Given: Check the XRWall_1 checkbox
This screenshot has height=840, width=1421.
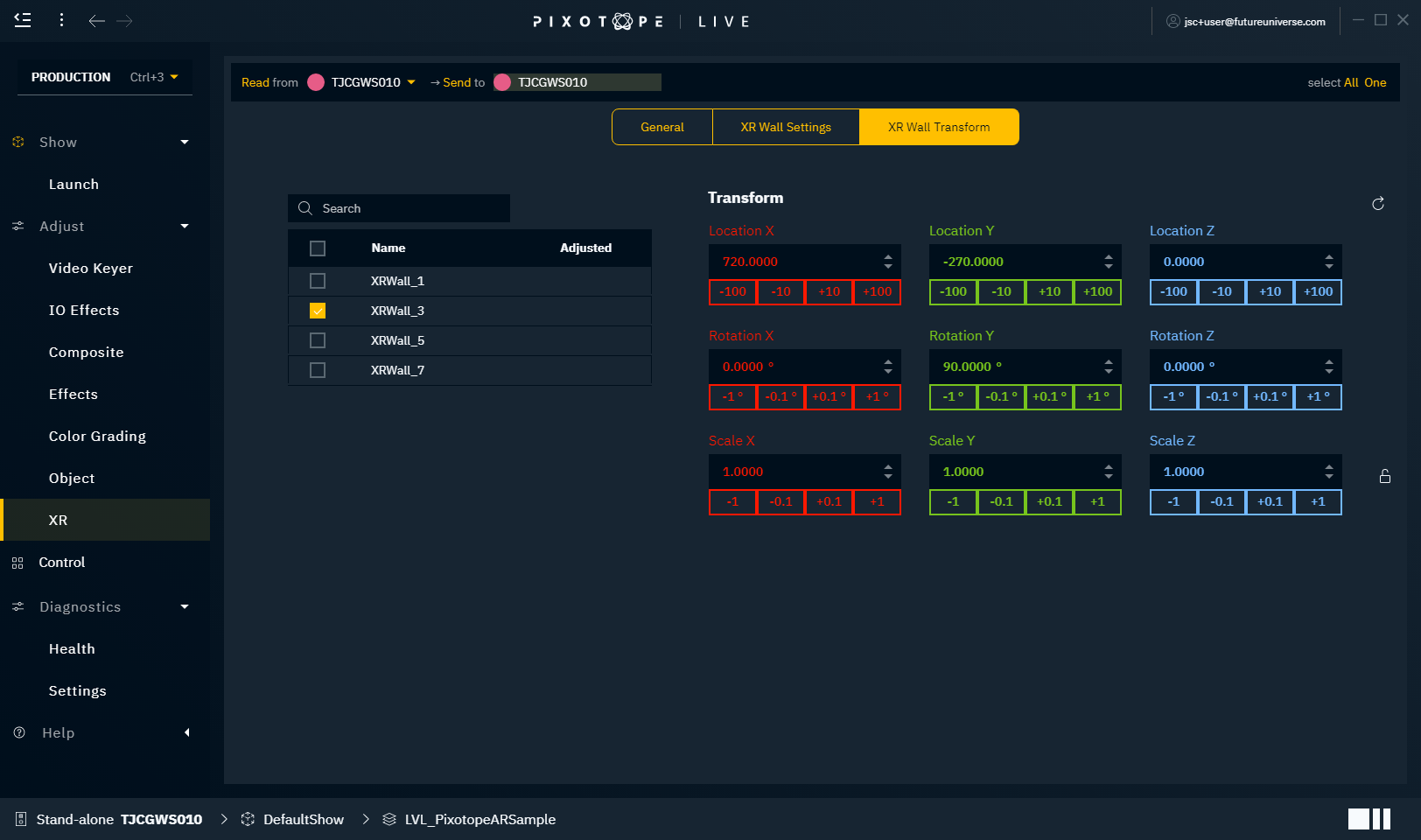Looking at the screenshot, I should point(318,281).
